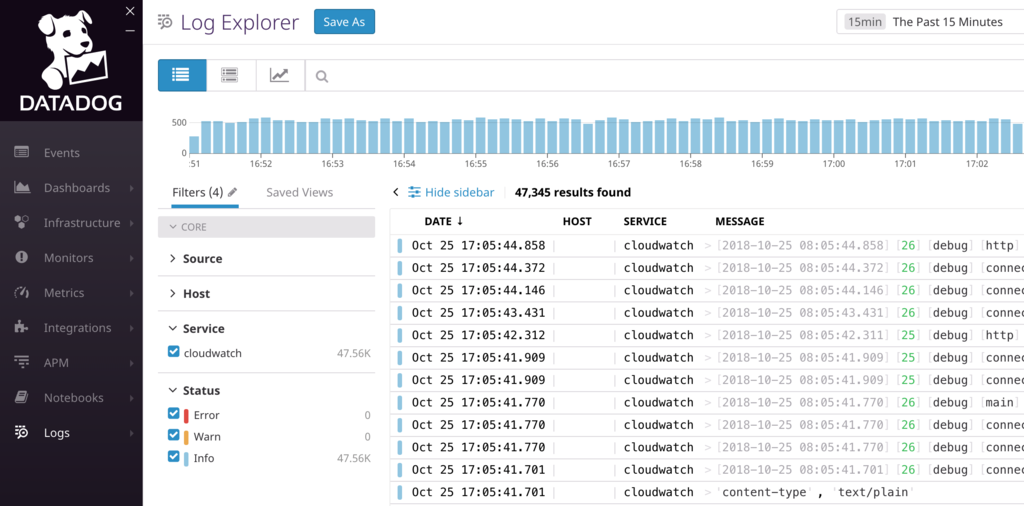
Task: Close the sidebar with the X icon
Action: [130, 11]
